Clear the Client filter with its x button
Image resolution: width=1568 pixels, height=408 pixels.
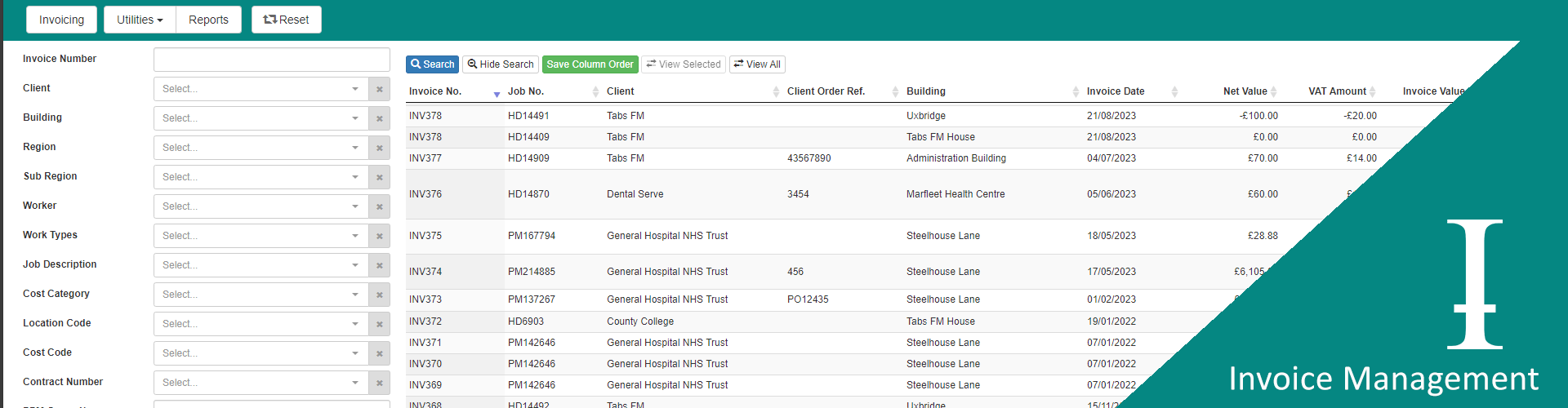tap(379, 89)
